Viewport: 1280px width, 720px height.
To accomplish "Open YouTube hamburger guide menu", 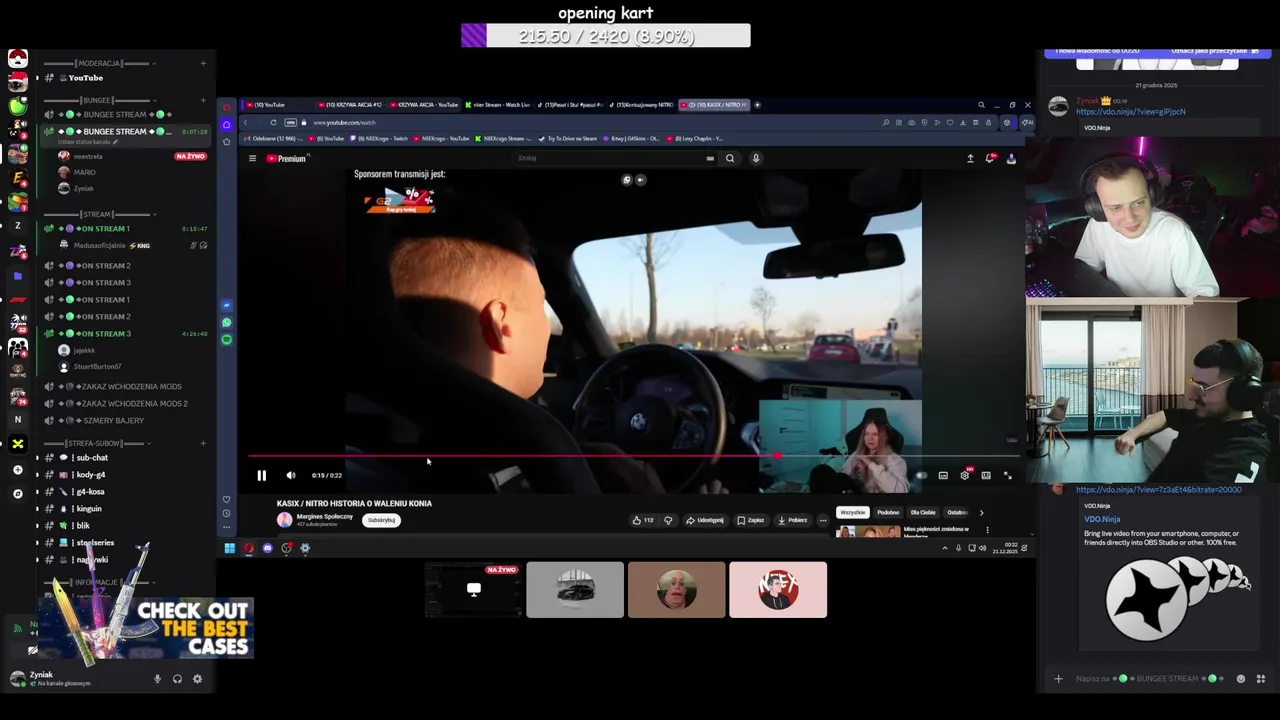I will coord(252,158).
